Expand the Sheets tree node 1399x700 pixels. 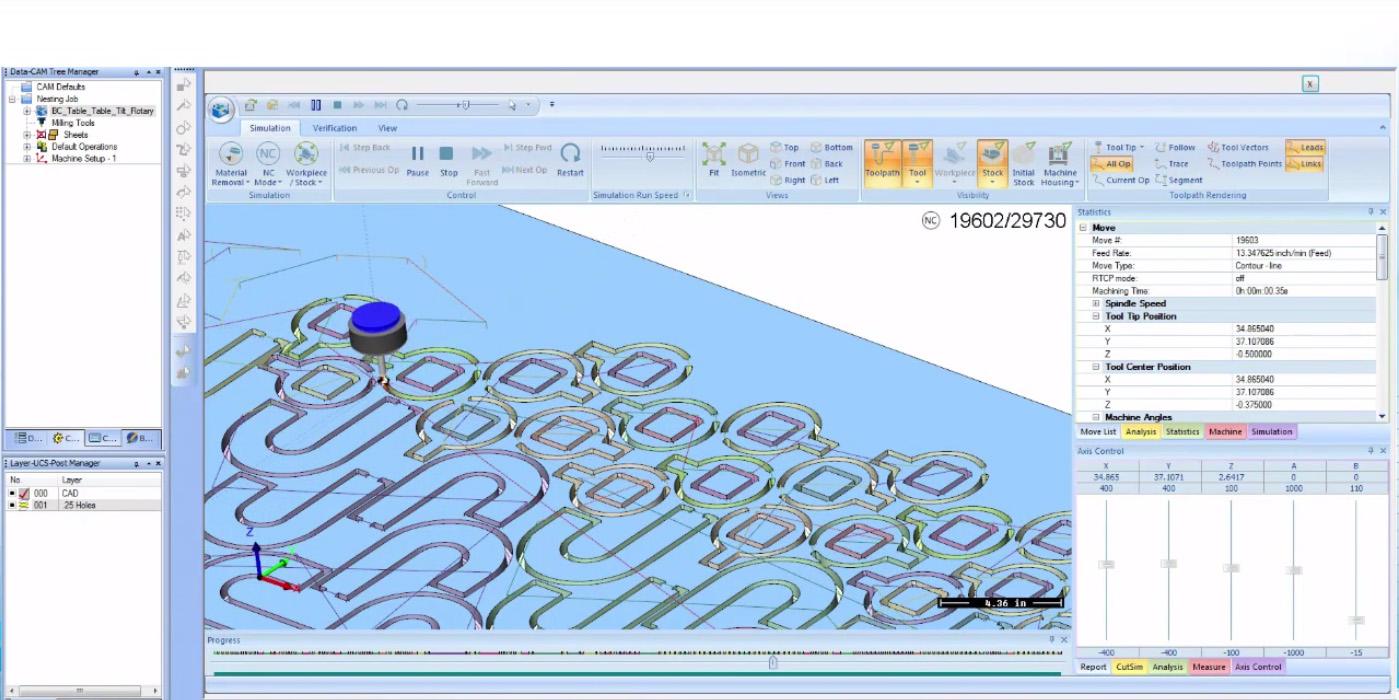point(27,135)
